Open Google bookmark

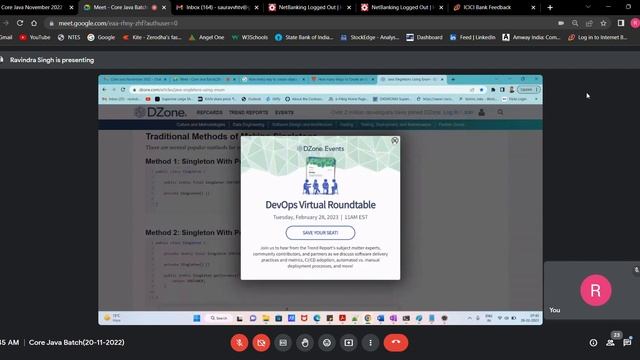point(101,37)
